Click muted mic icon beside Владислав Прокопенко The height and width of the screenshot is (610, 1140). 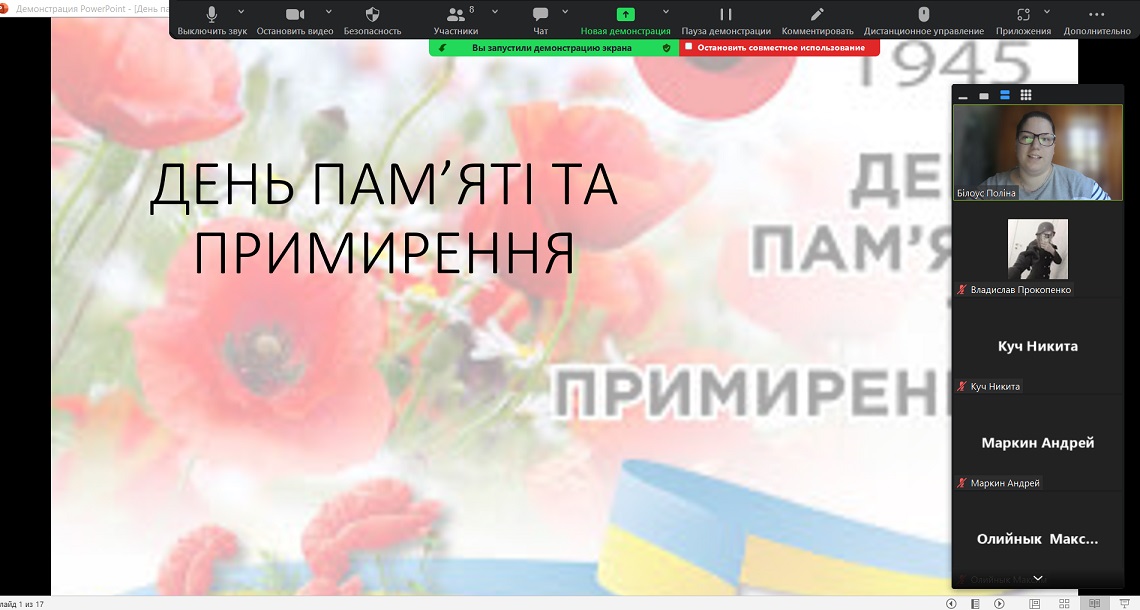pyautogui.click(x=962, y=289)
